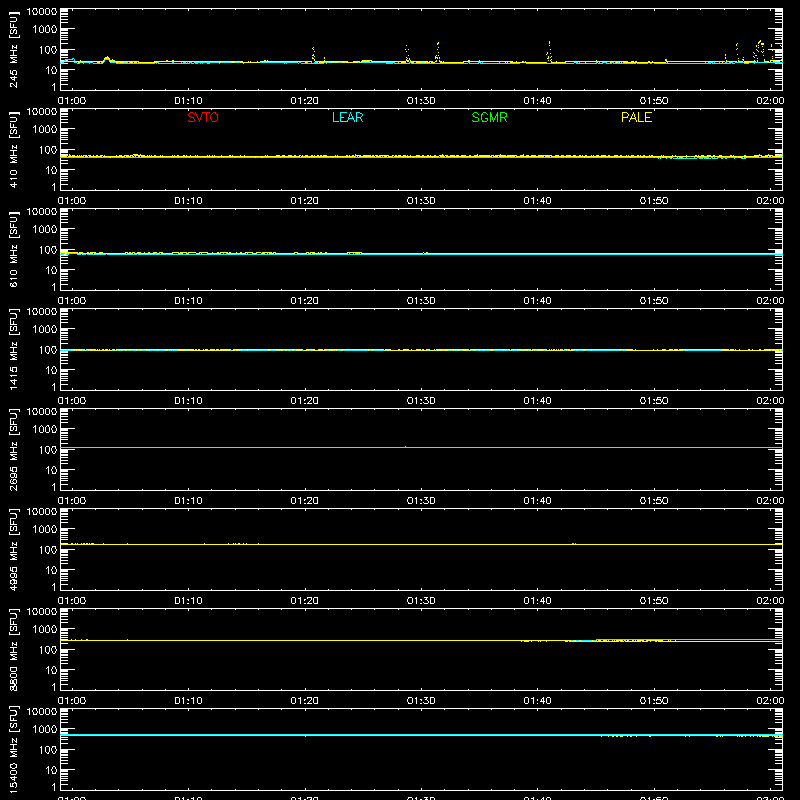Click 01:10 tick label below 245 MHz plot
The image size is (800, 800).
point(188,101)
